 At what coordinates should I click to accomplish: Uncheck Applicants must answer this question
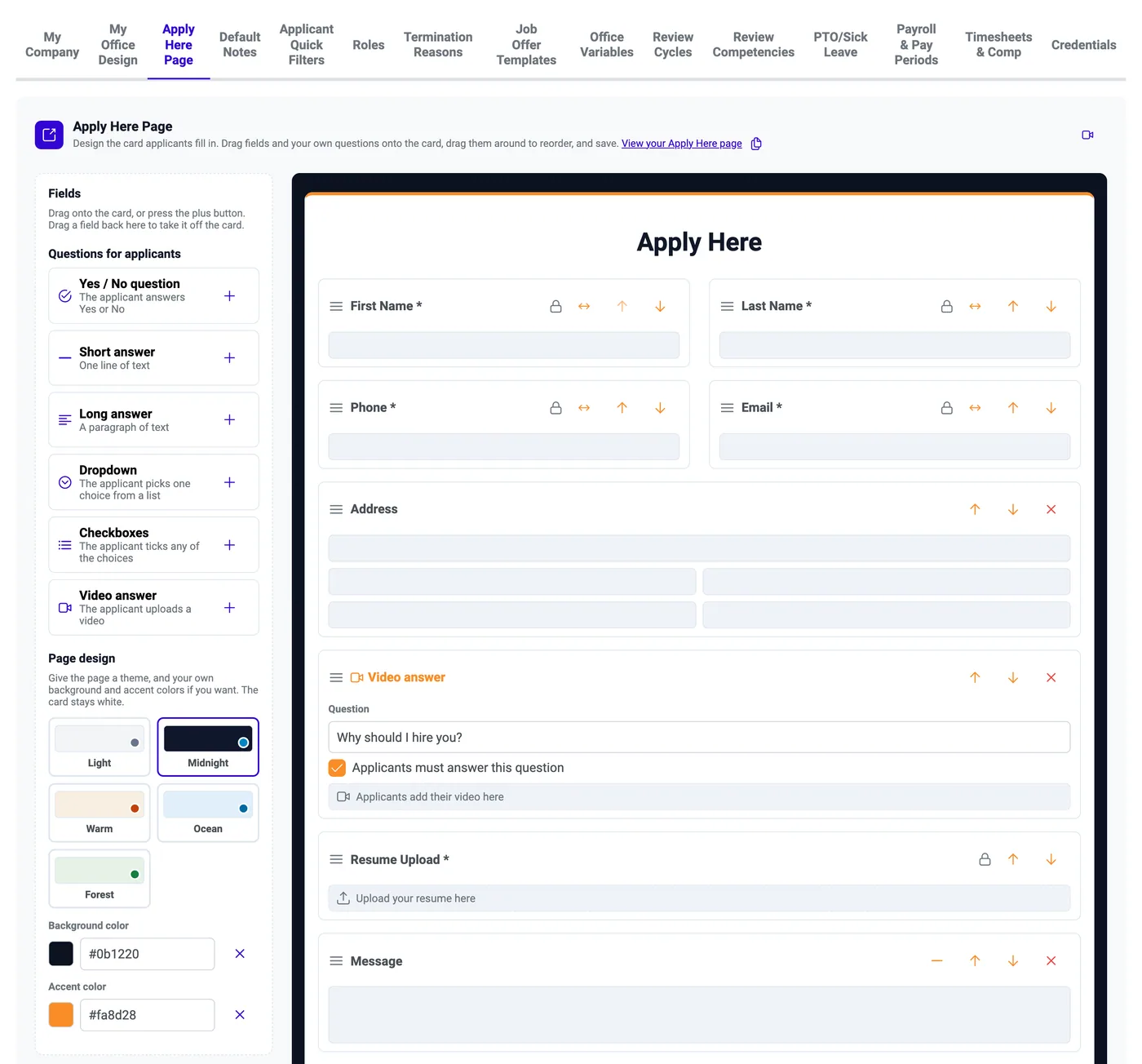coord(337,768)
